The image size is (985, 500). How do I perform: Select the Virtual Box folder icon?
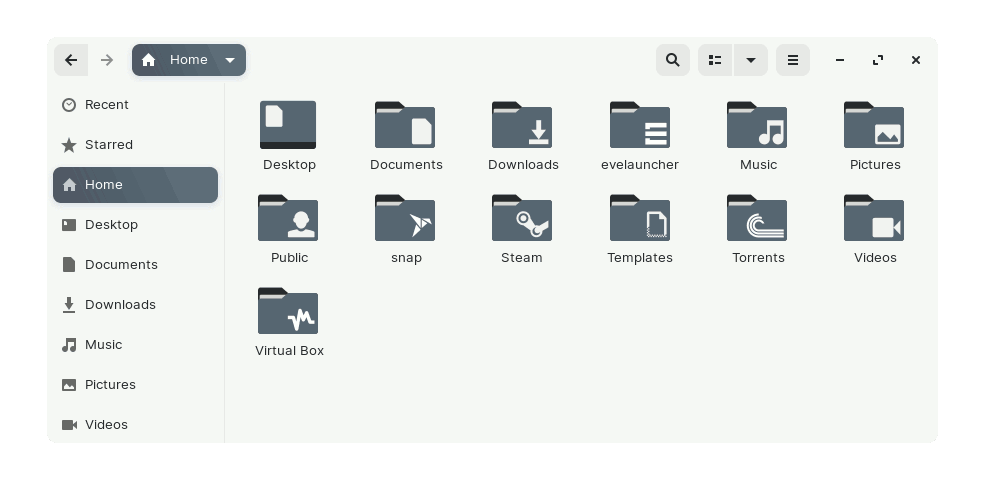click(x=288, y=311)
